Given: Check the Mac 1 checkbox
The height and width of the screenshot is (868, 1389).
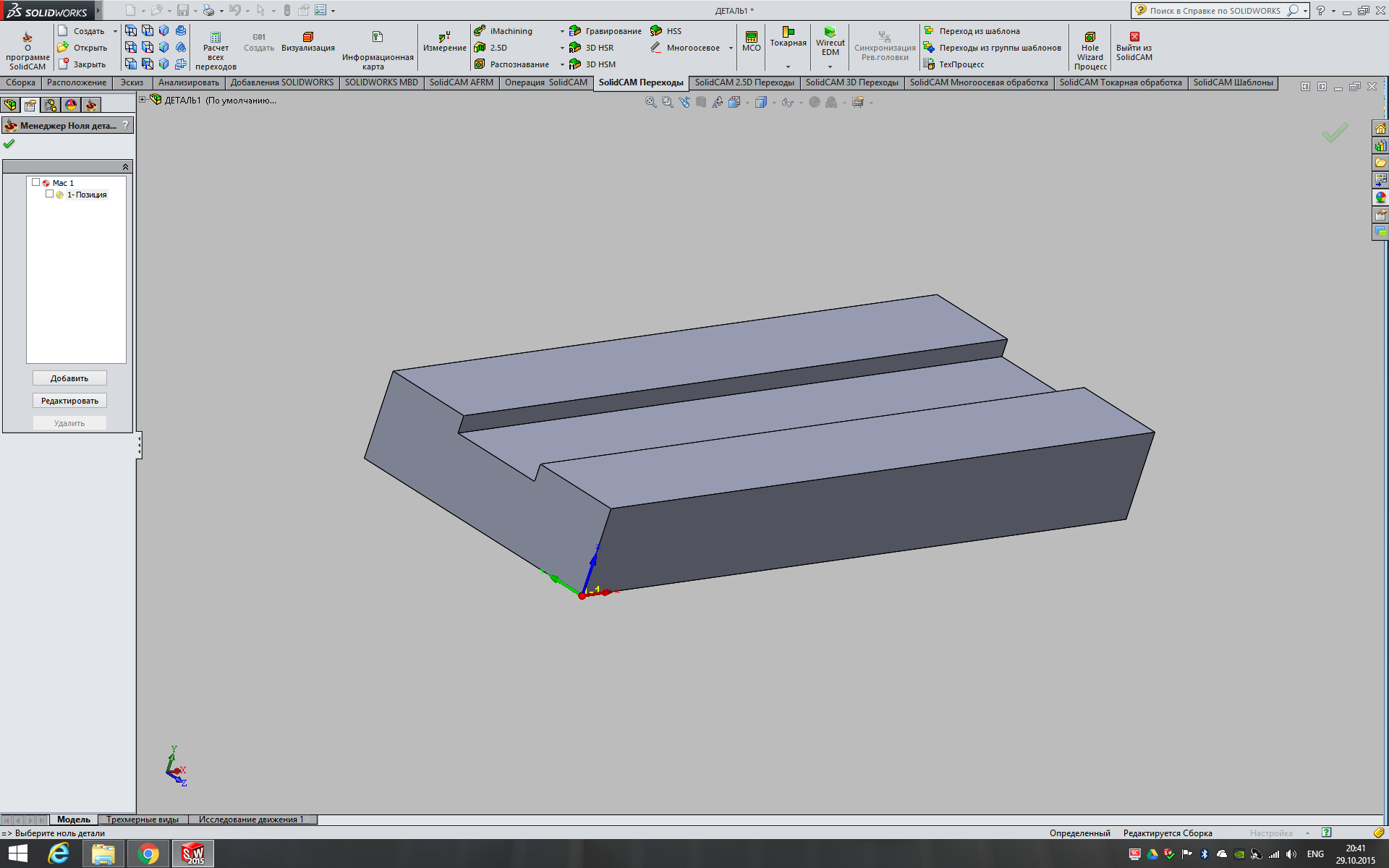Looking at the screenshot, I should [x=35, y=182].
